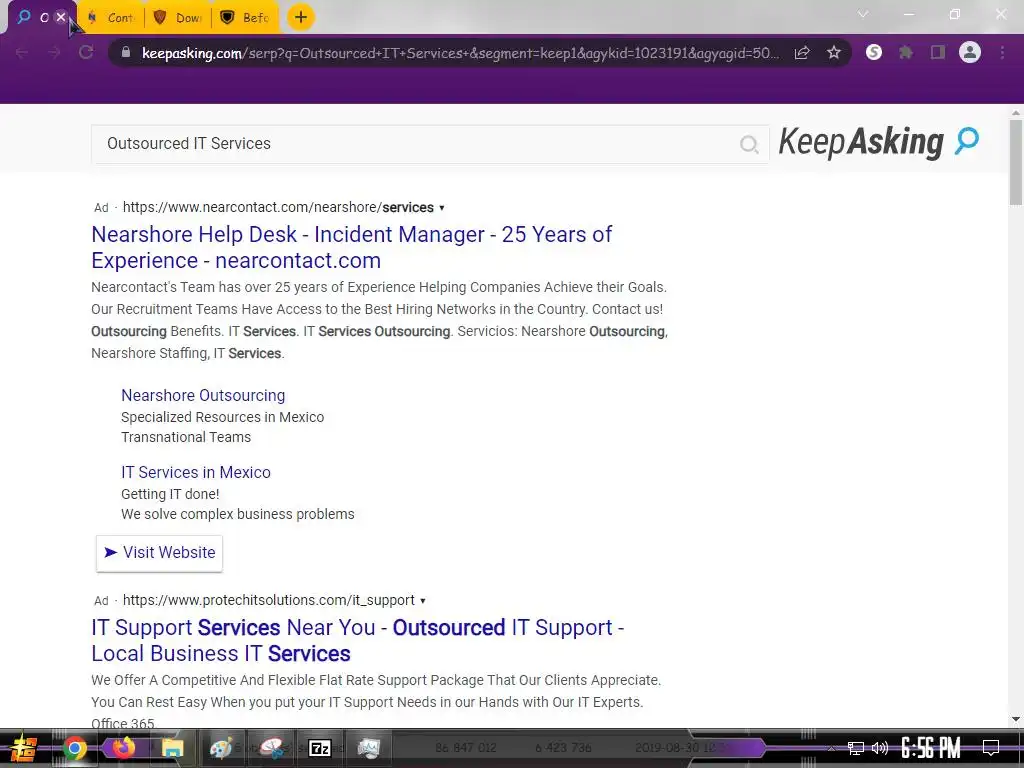Click the KeepAsking logo
The width and height of the screenshot is (1024, 768).
pos(879,142)
